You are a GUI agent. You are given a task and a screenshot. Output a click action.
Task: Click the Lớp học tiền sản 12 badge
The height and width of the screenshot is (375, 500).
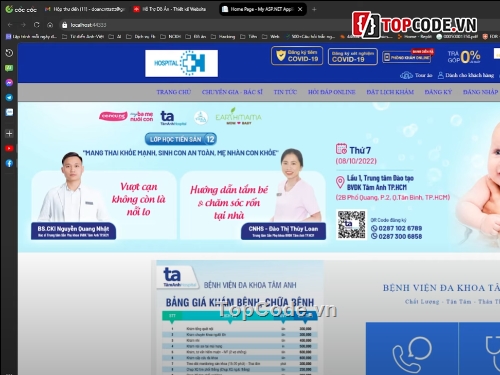click(181, 139)
